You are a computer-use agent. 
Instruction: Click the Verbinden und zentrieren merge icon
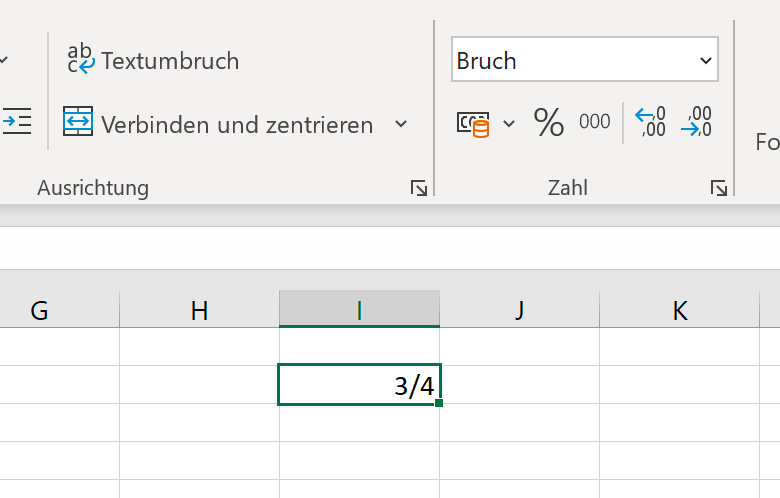pos(78,121)
